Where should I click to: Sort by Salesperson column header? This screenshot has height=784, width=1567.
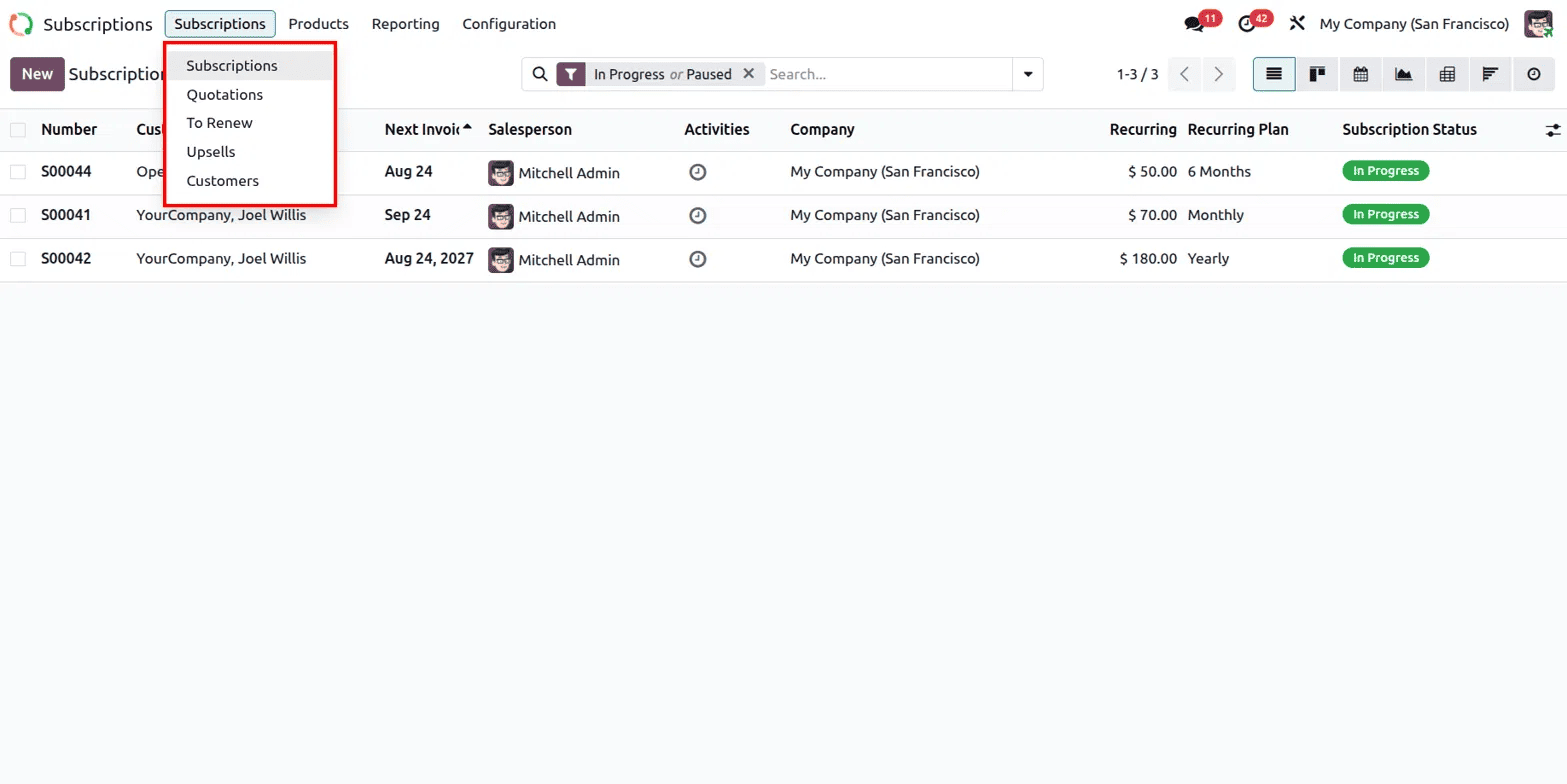coord(530,130)
